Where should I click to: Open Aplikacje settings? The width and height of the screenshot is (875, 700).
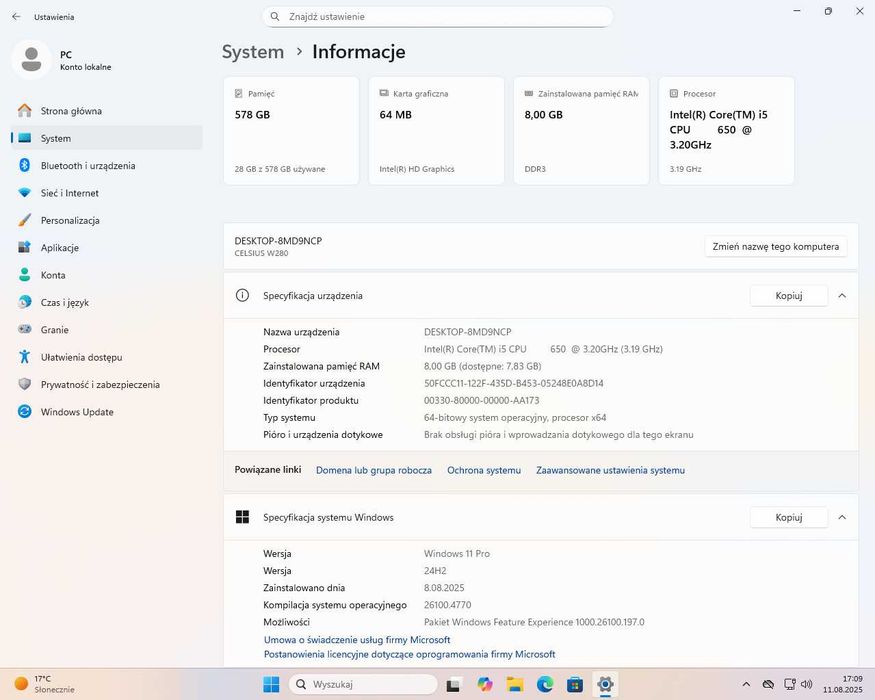[107, 248]
